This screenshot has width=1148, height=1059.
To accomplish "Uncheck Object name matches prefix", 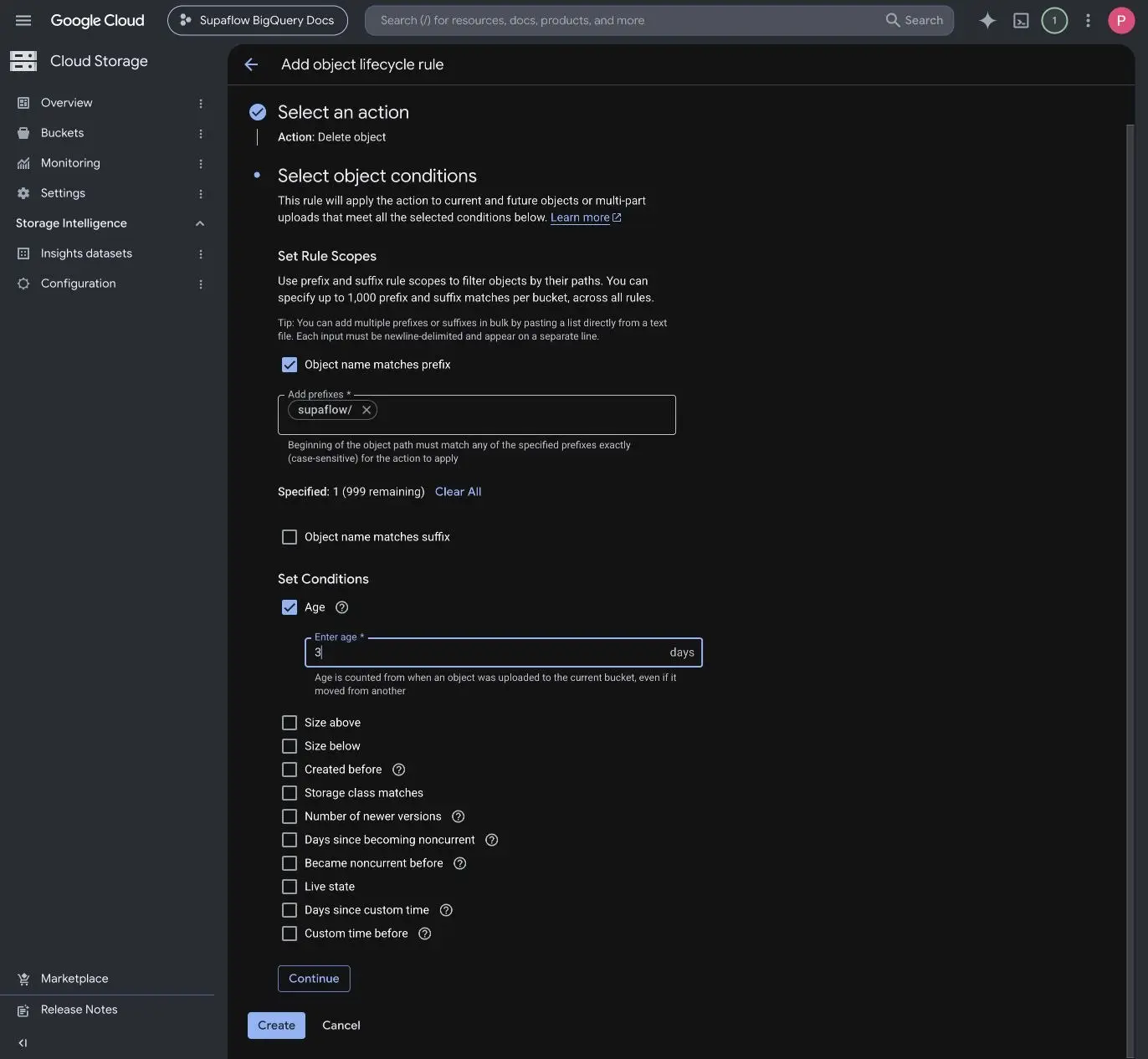I will pos(290,365).
